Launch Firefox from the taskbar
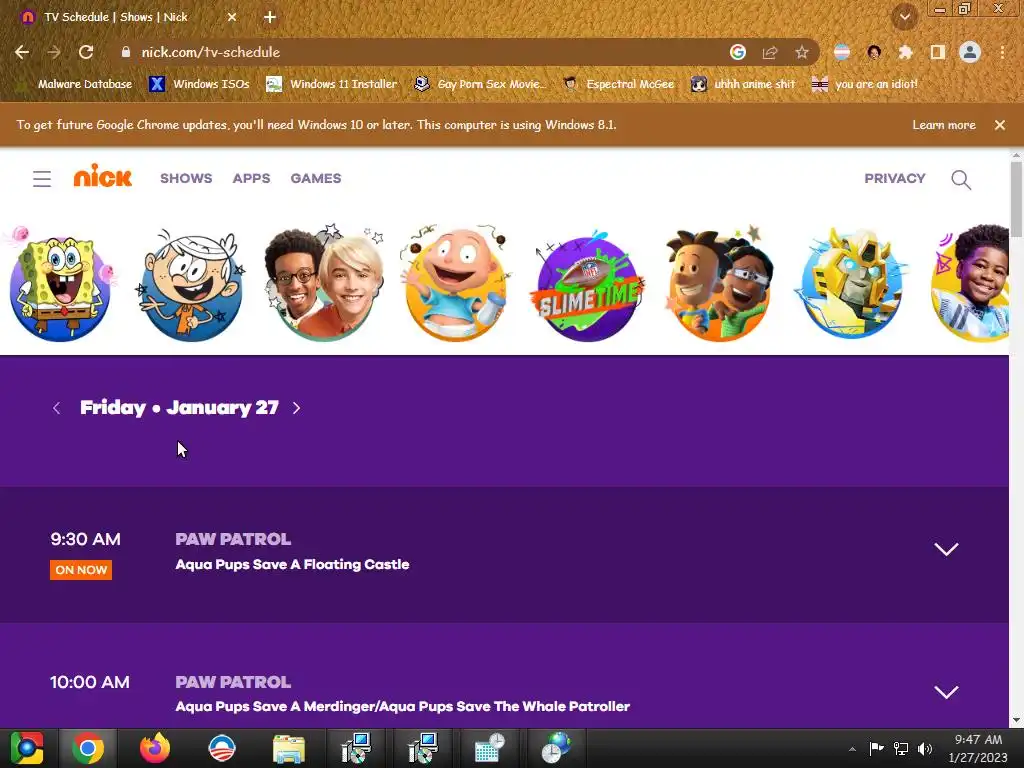The image size is (1024, 768). [154, 748]
